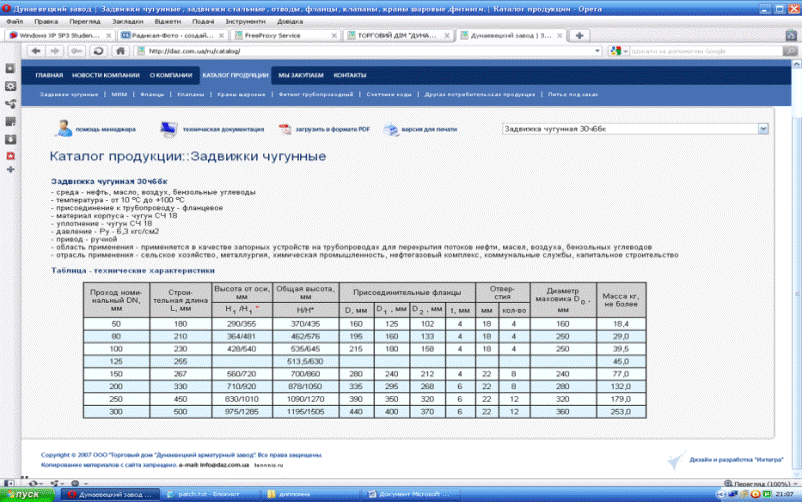Click the browser back arrow button

click(34, 51)
